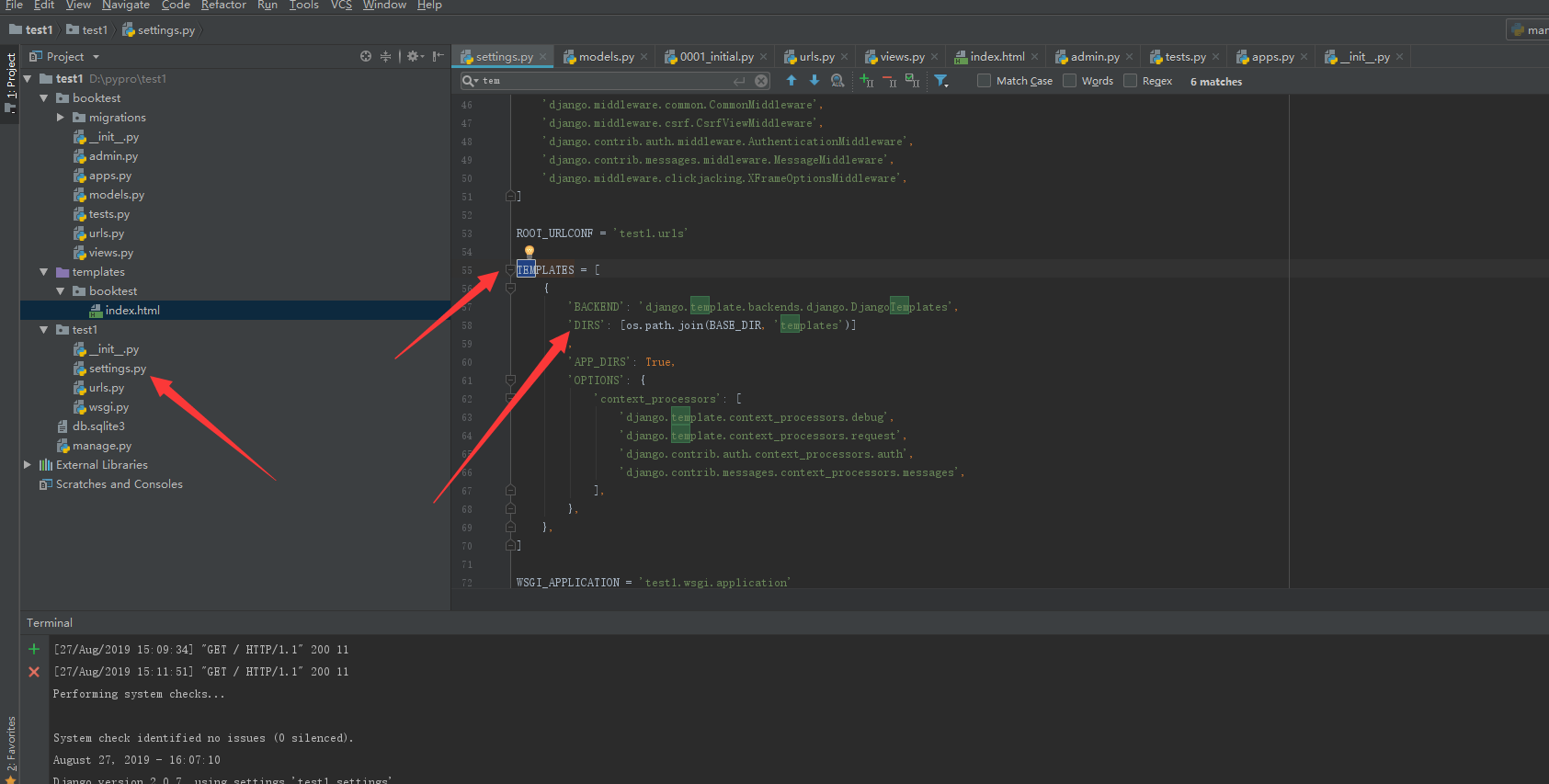Select index.html in project tree
Screen dimensions: 1549x784
[132, 311]
